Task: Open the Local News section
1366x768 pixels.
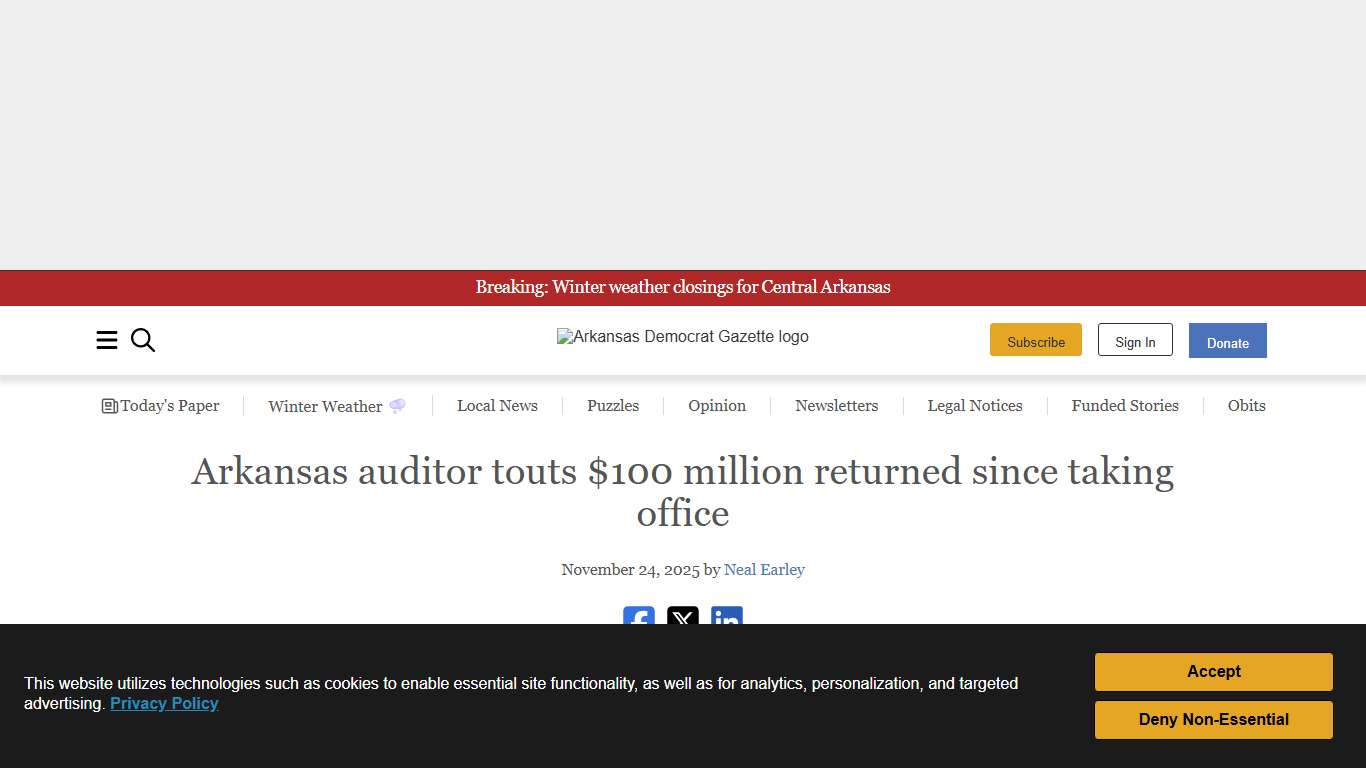Action: [497, 405]
